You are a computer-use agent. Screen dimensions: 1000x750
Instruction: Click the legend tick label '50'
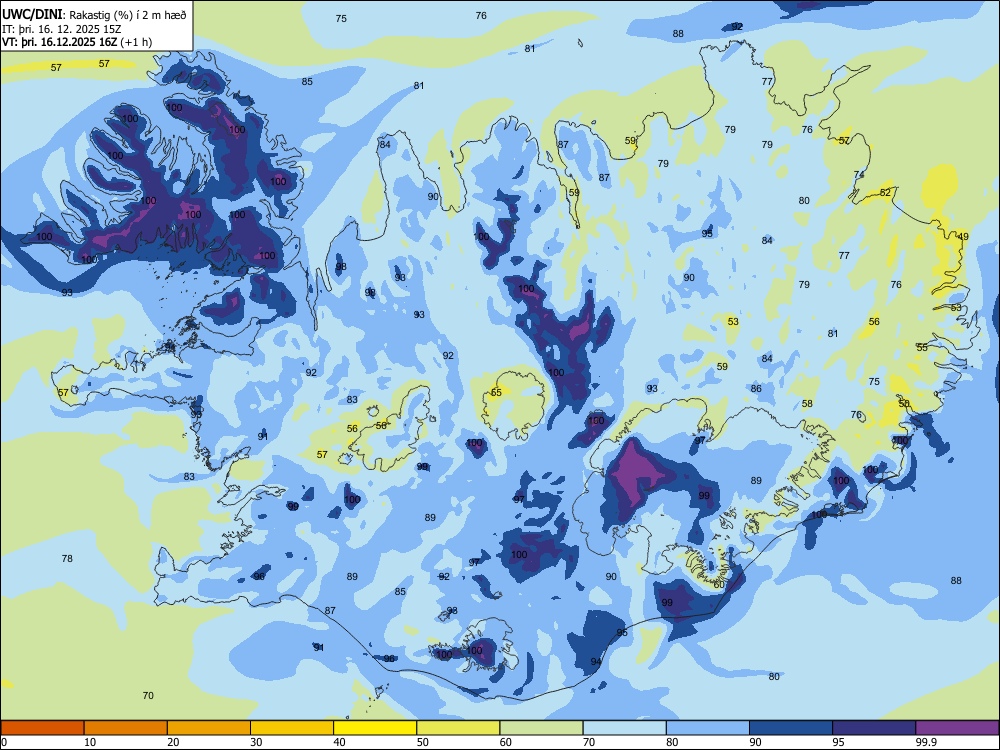coord(423,742)
